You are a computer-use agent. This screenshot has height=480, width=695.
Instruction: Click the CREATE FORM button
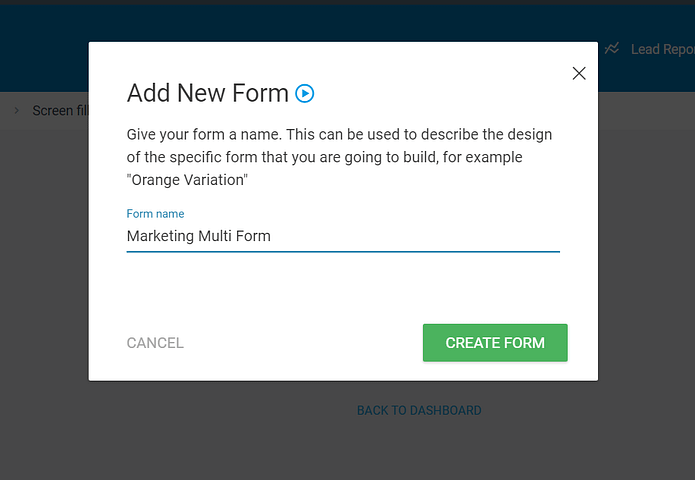495,343
